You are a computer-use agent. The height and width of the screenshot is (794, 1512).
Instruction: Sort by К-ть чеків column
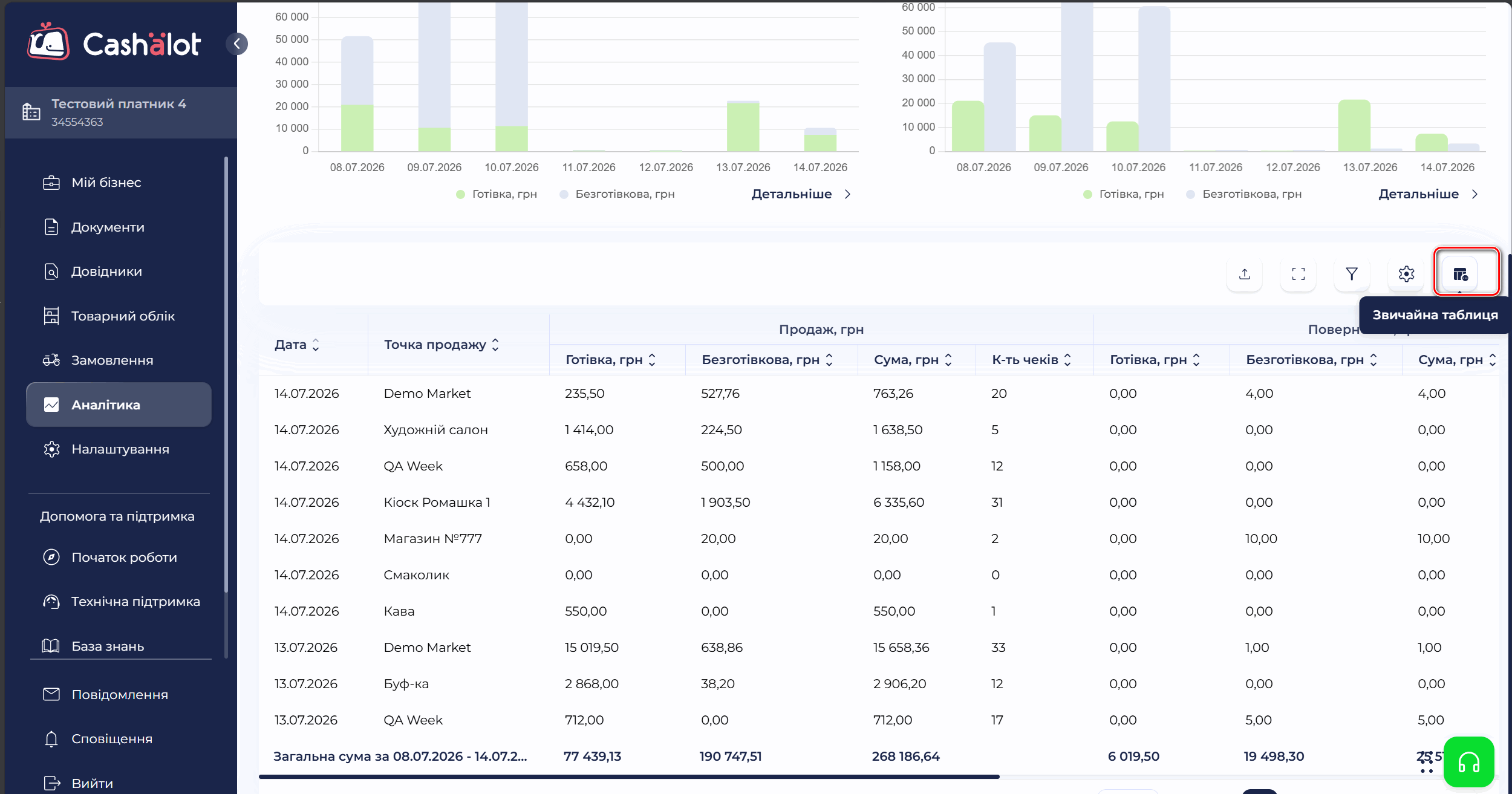pyautogui.click(x=1032, y=360)
